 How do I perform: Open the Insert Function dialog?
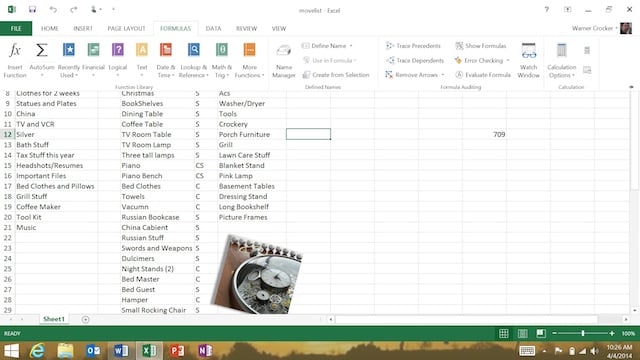coord(15,60)
